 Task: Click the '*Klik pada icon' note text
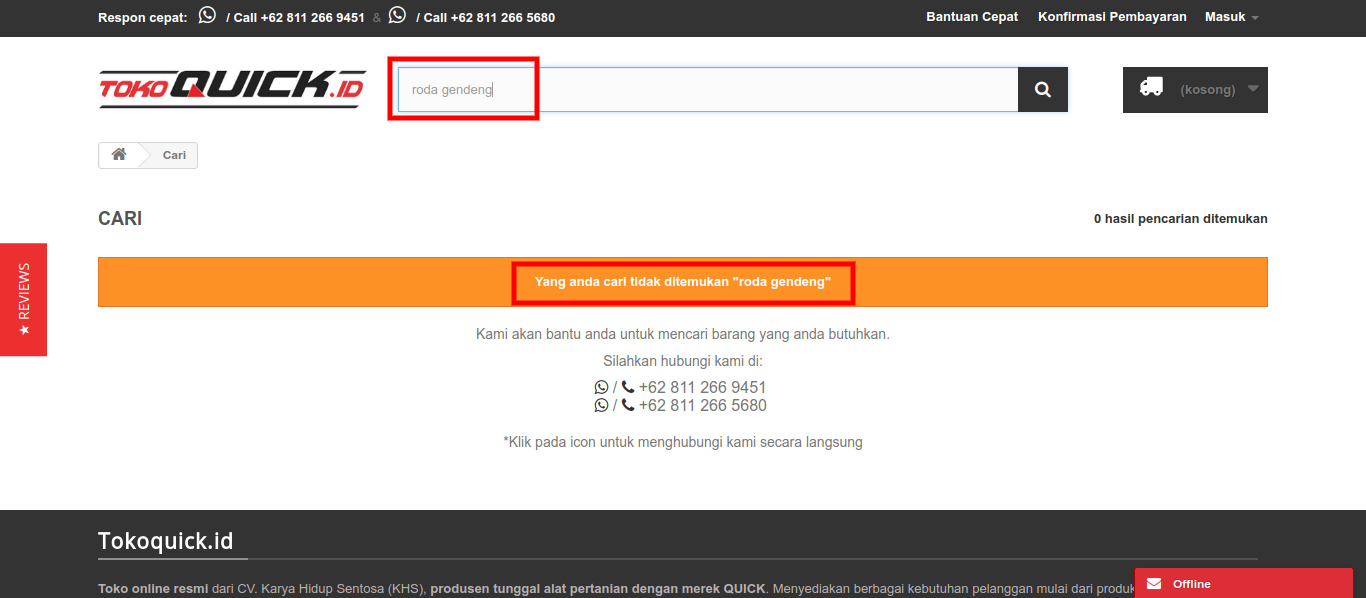[x=683, y=441]
